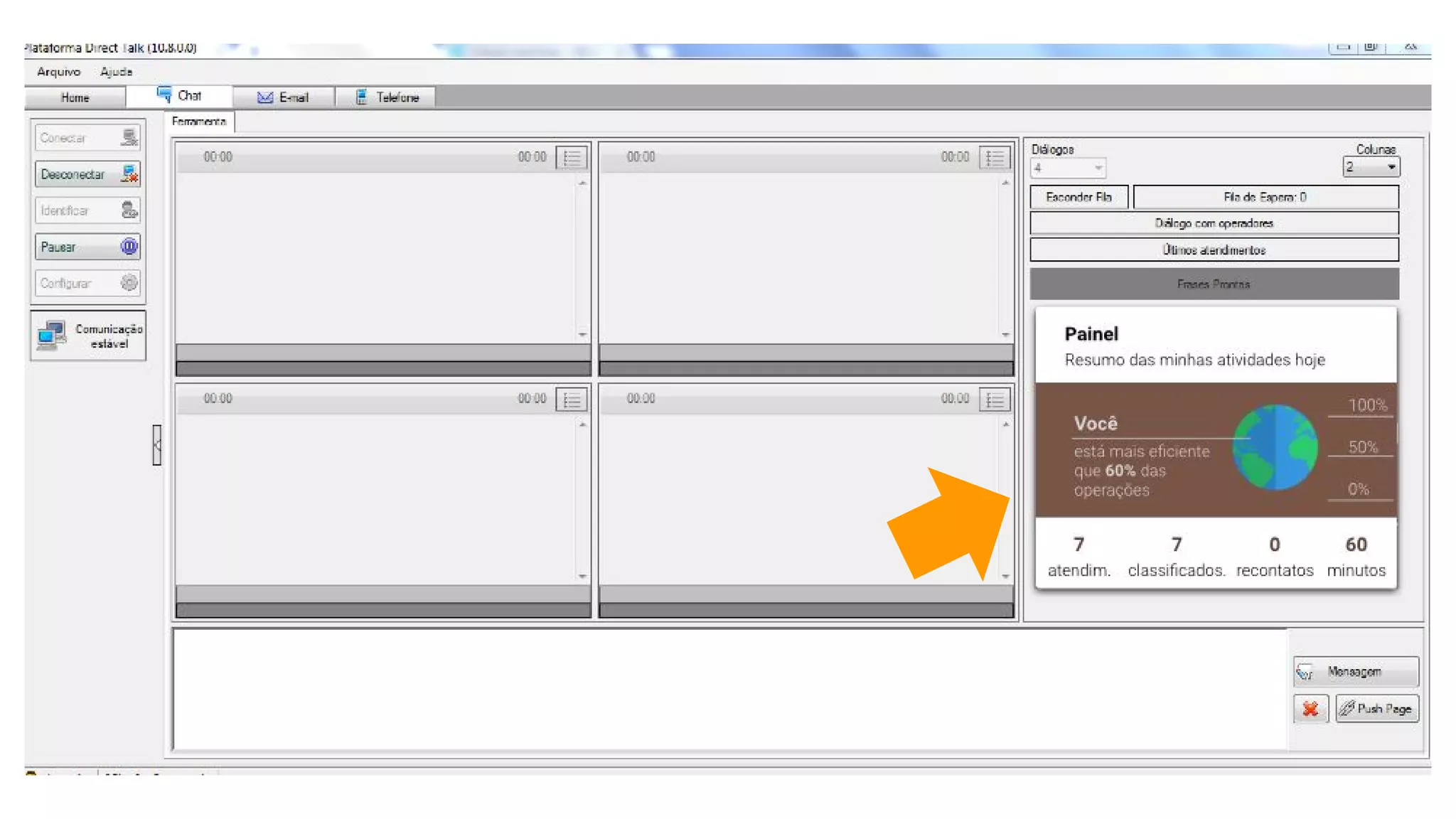The image size is (1456, 819).
Task: Open Últimos atendimentos
Action: pos(1214,250)
